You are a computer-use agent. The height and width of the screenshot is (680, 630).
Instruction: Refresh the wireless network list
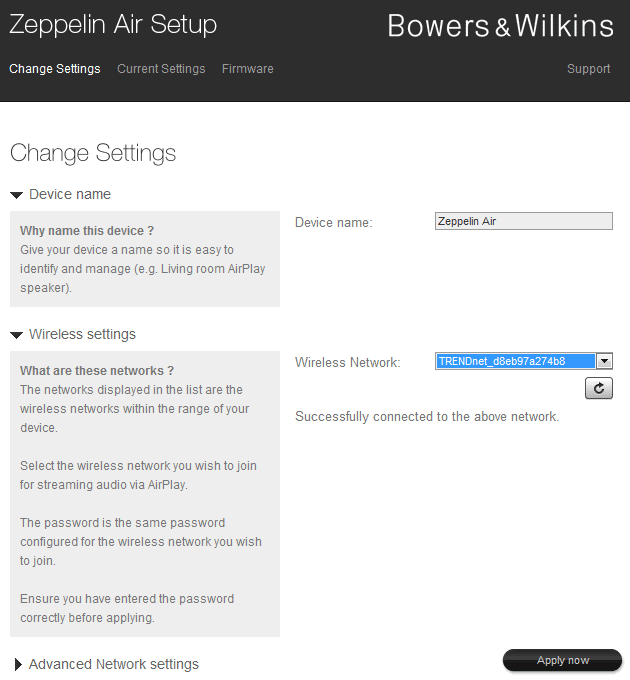coord(598,388)
